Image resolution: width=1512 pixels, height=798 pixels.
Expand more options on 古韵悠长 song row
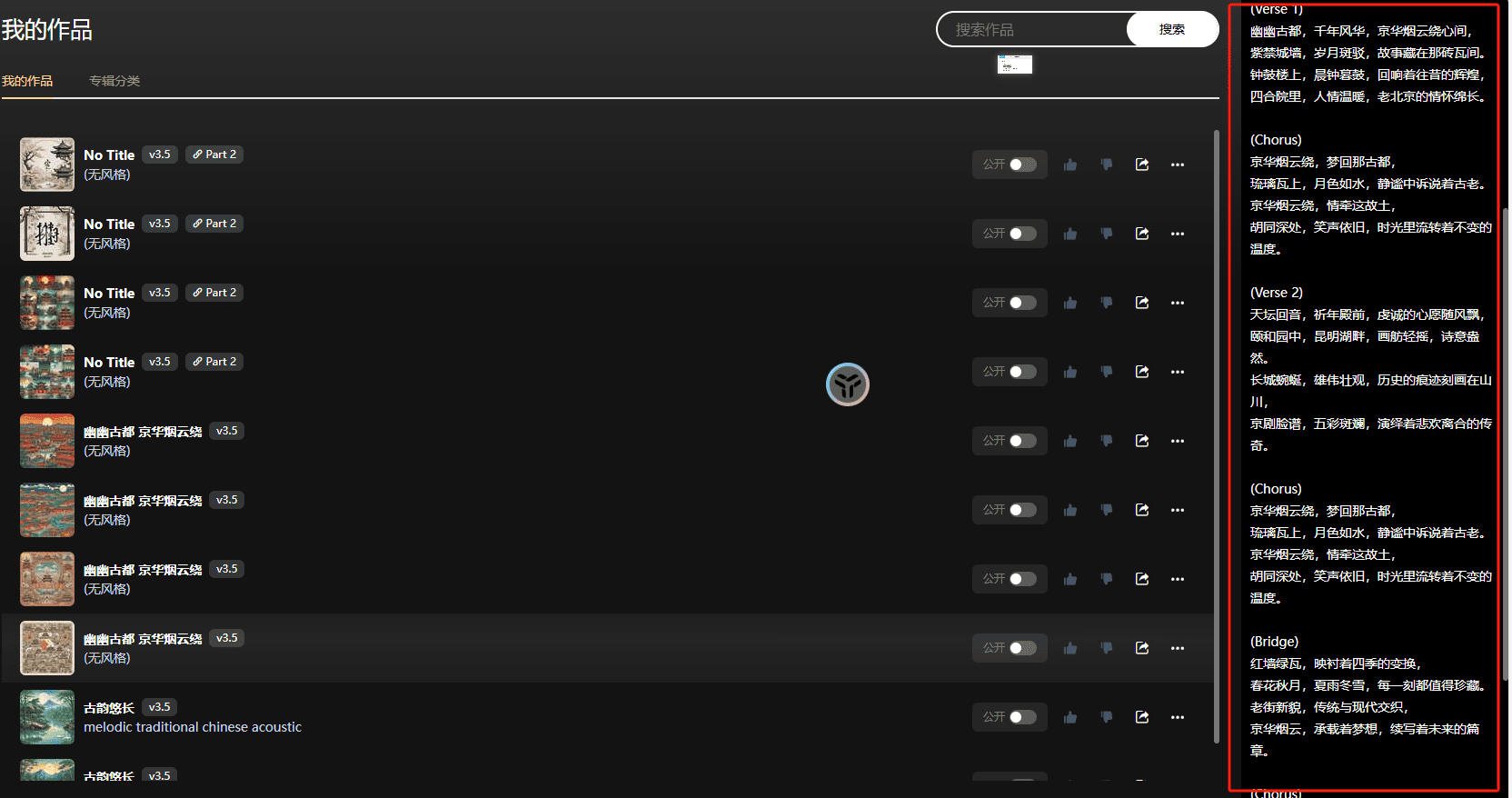tap(1178, 717)
